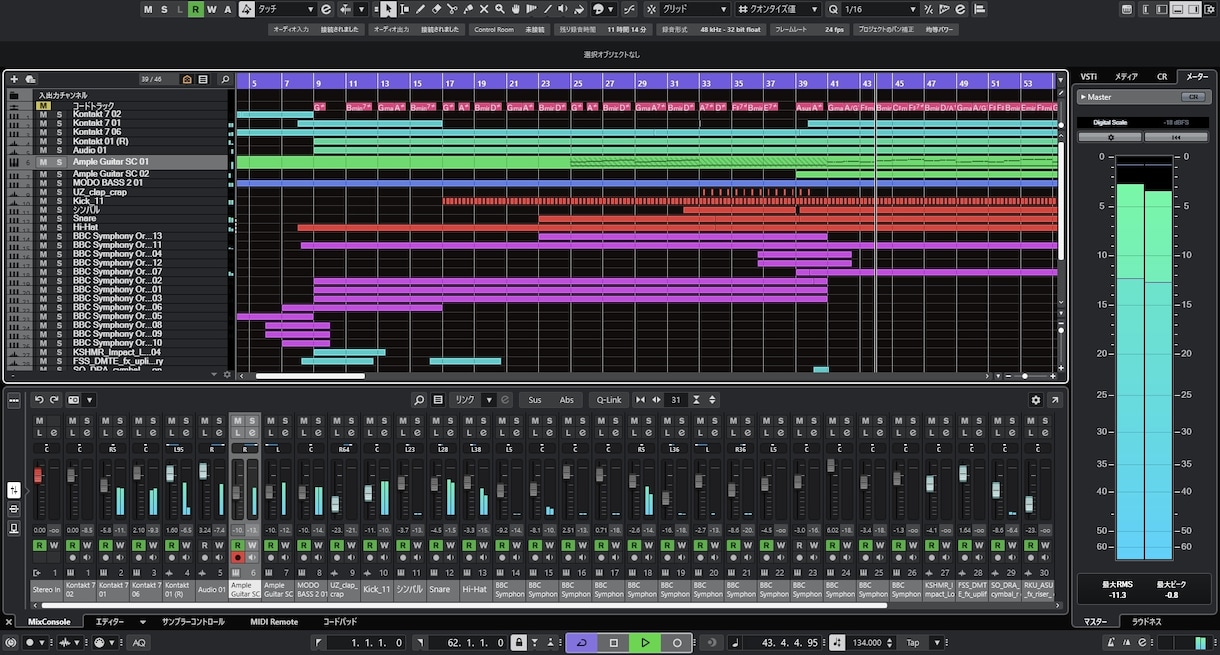The width and height of the screenshot is (1220, 655).
Task: Open the CR tab in the right zone
Action: (1162, 76)
